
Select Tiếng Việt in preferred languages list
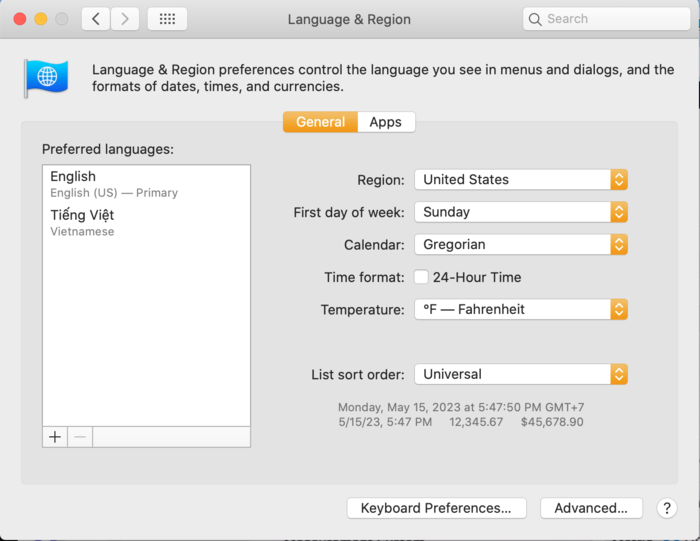146,223
